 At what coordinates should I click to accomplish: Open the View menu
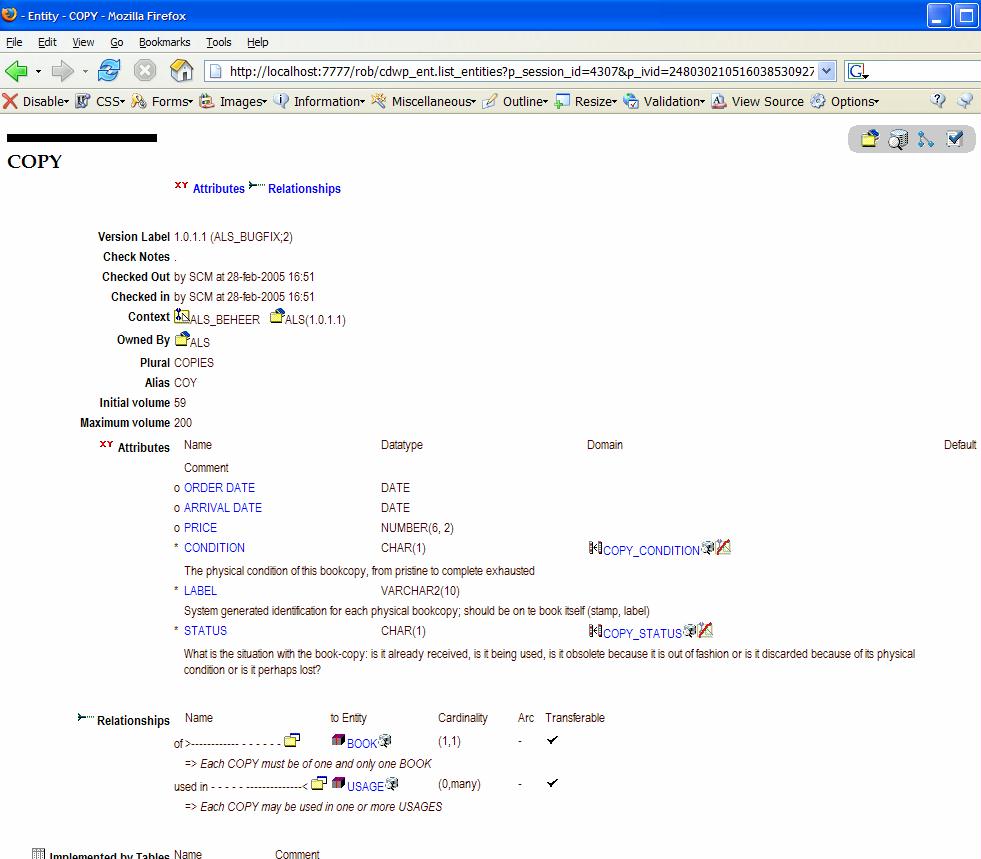[x=83, y=42]
